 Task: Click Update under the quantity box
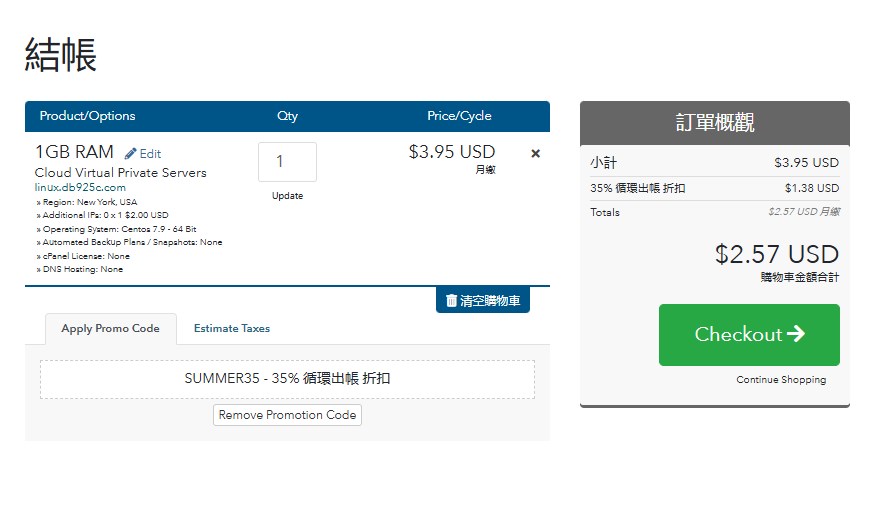click(287, 196)
